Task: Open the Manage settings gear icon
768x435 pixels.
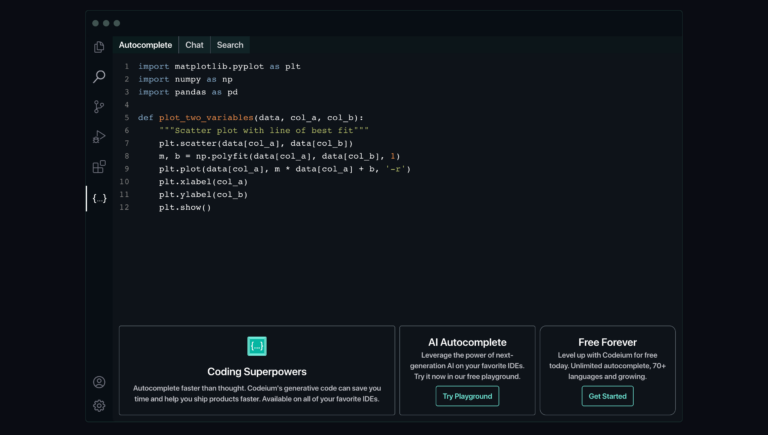Action: [x=99, y=406]
